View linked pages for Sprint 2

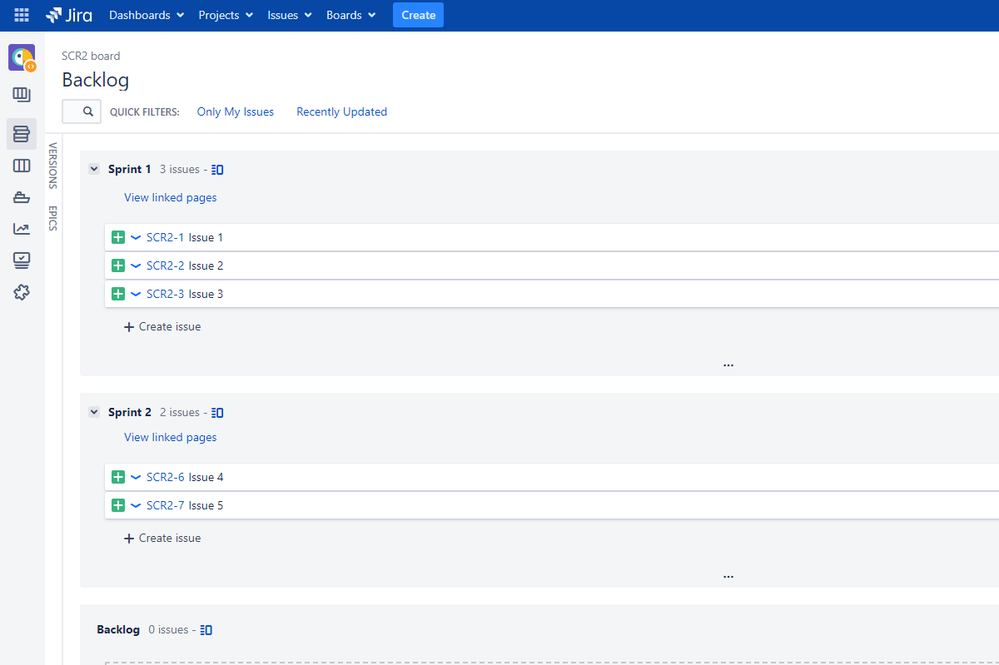pos(170,437)
